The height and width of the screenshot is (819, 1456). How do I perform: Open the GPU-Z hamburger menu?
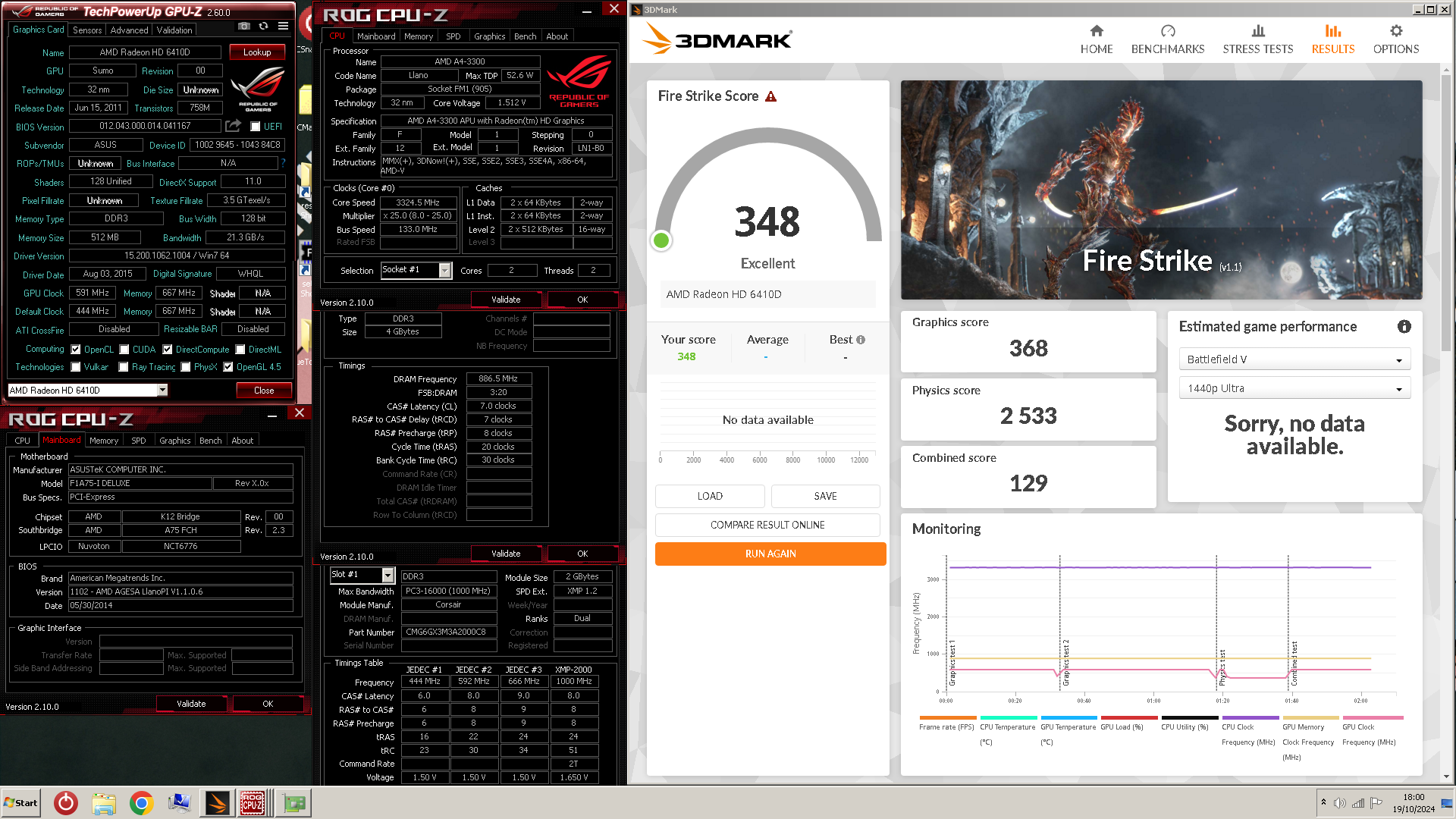pyautogui.click(x=283, y=26)
